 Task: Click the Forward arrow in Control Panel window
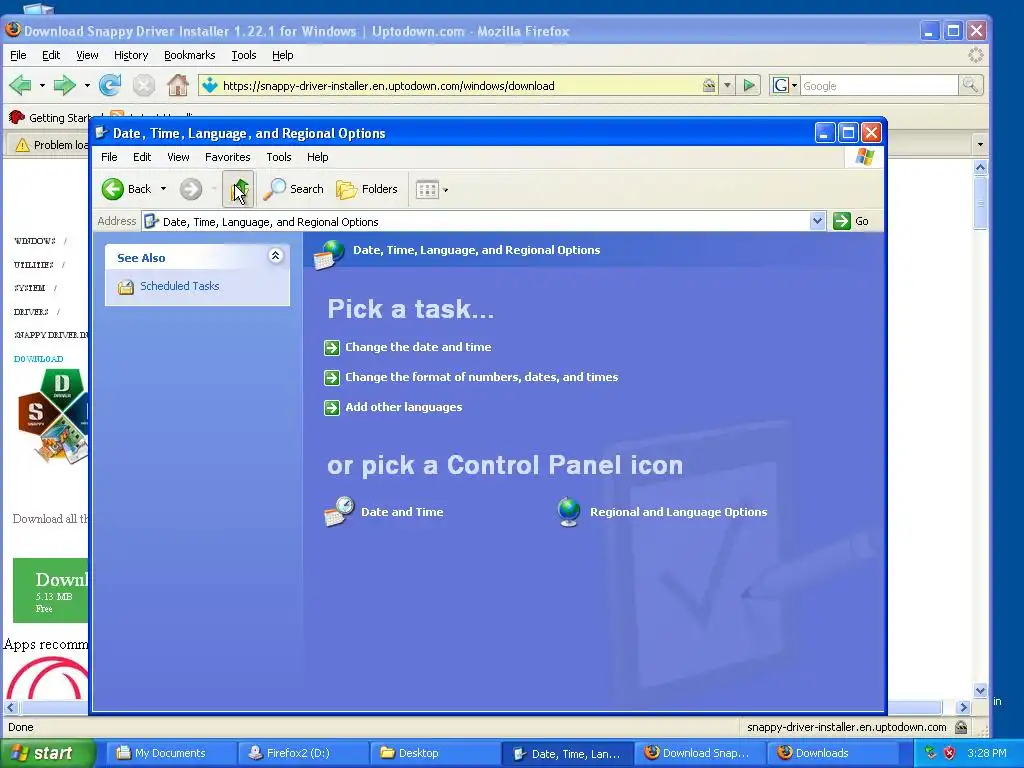tap(191, 189)
